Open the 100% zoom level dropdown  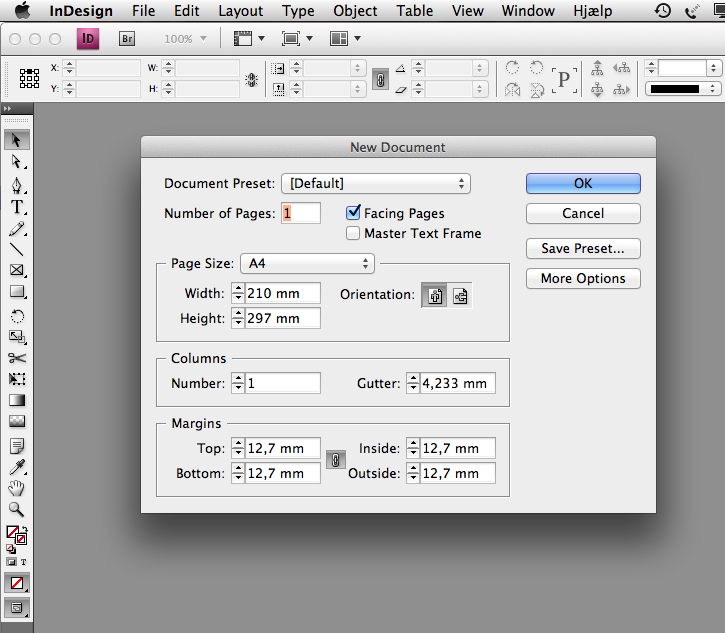[185, 39]
